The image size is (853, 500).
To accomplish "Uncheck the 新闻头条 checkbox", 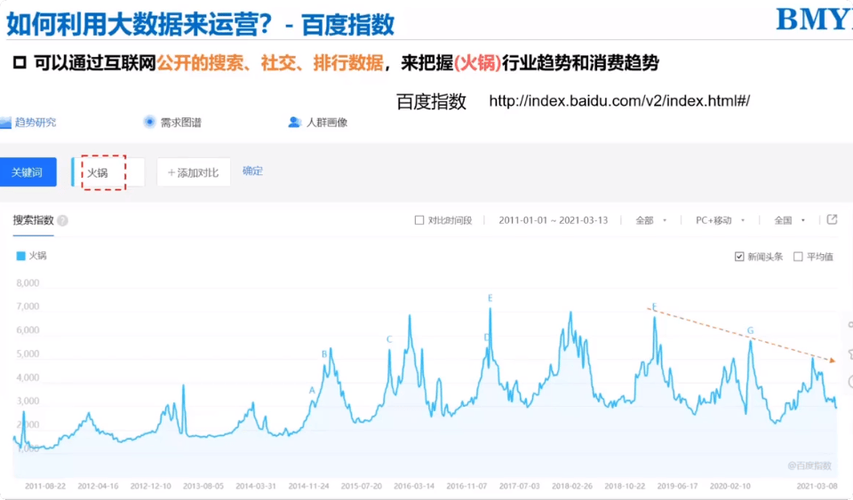I will (739, 257).
